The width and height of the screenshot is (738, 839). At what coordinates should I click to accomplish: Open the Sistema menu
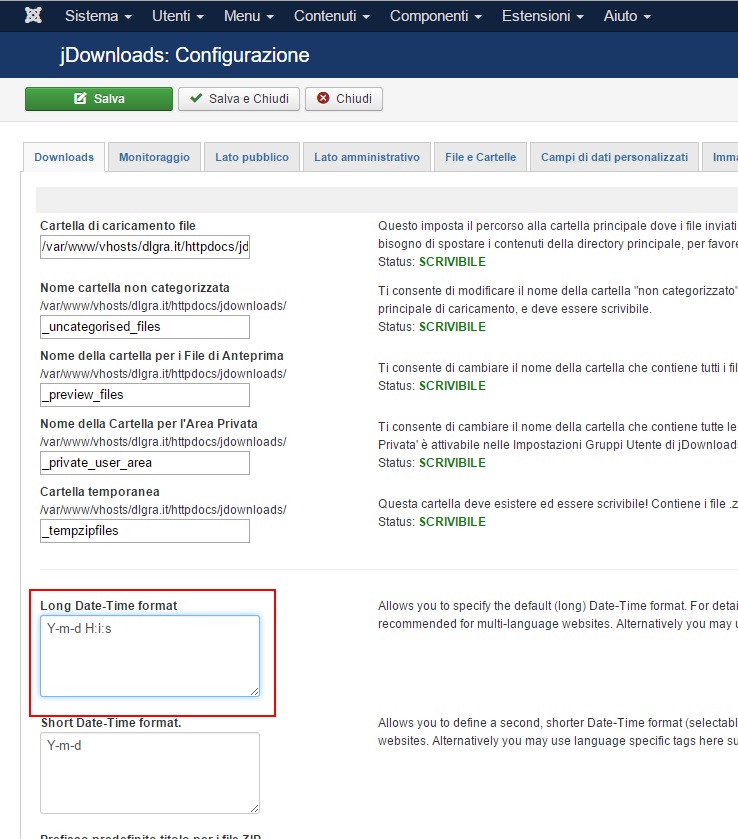pyautogui.click(x=98, y=16)
